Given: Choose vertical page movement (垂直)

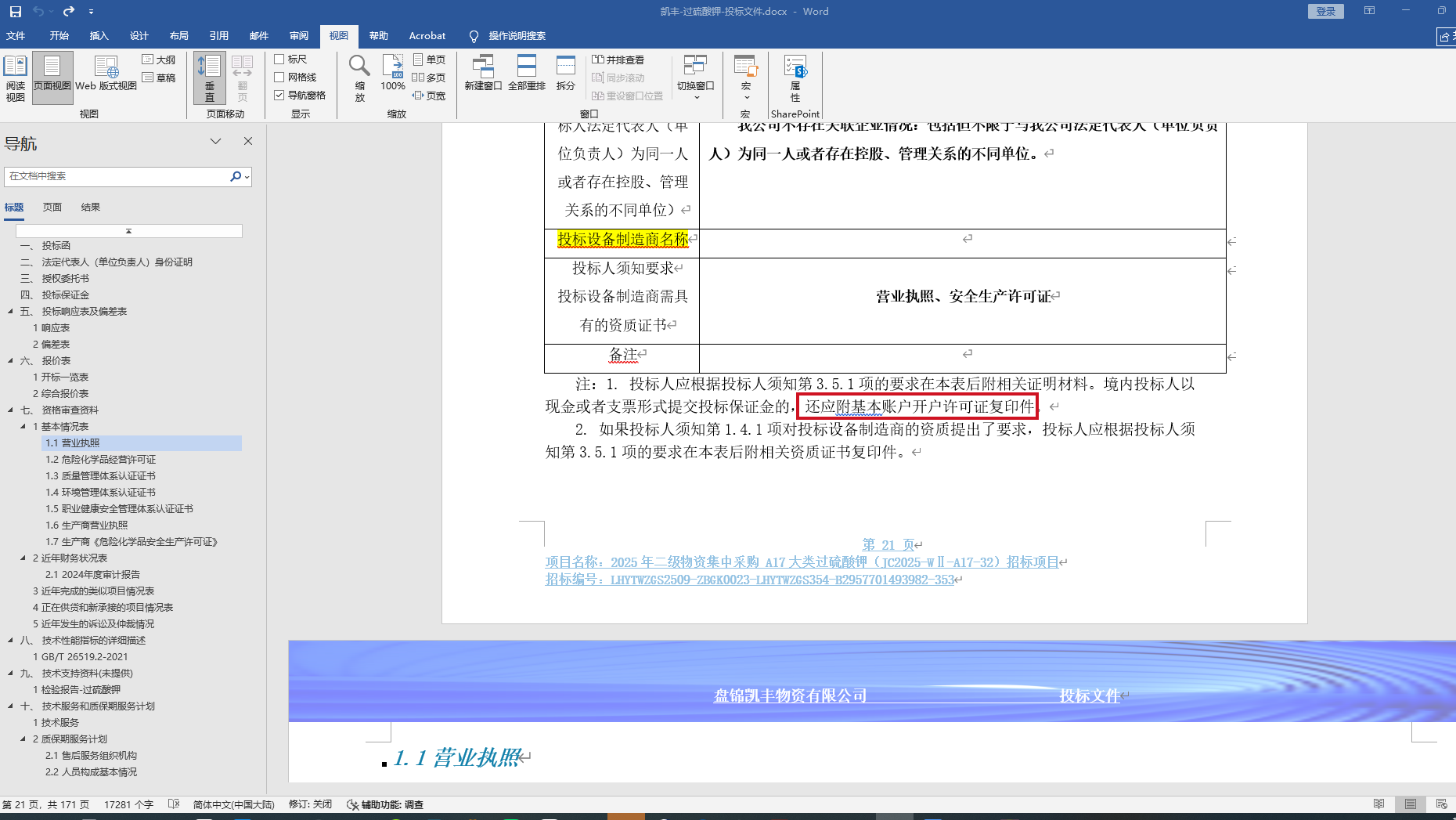Looking at the screenshot, I should (210, 78).
